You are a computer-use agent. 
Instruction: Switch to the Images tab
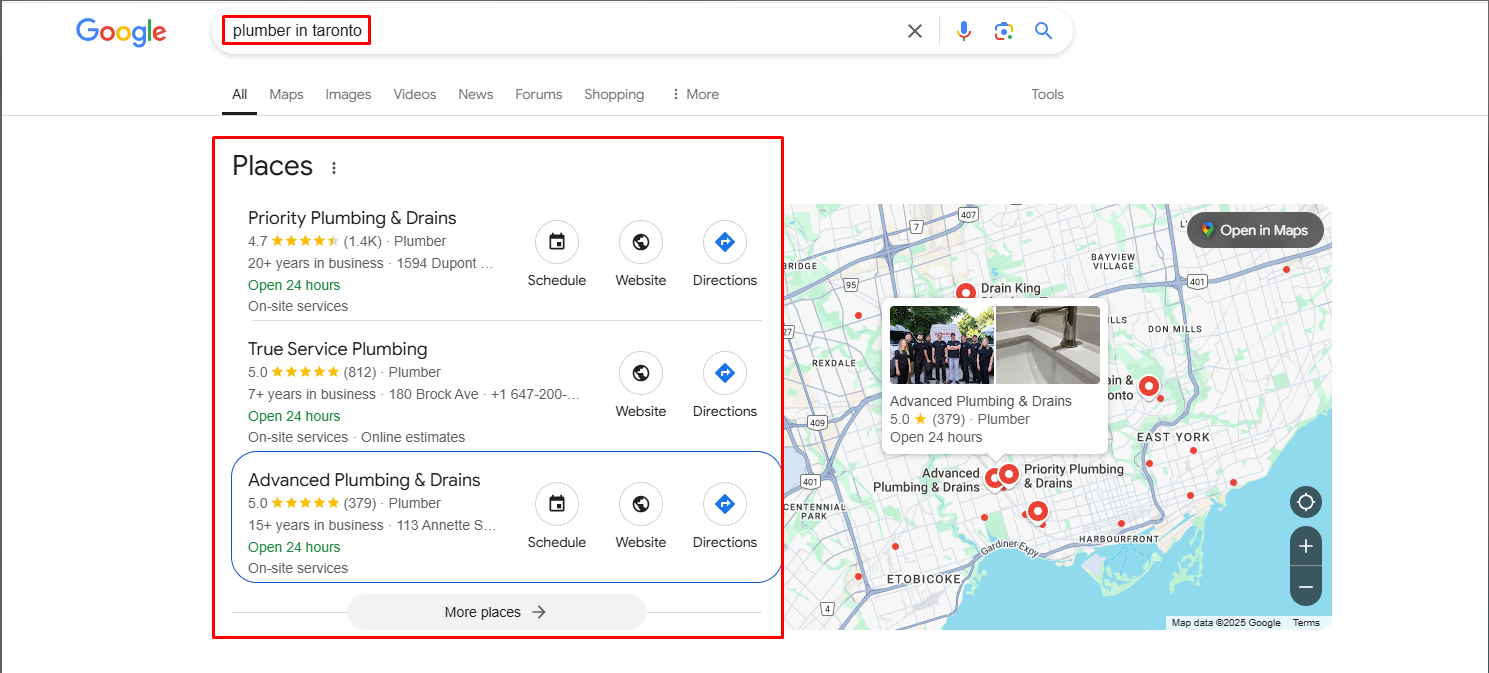pos(348,94)
